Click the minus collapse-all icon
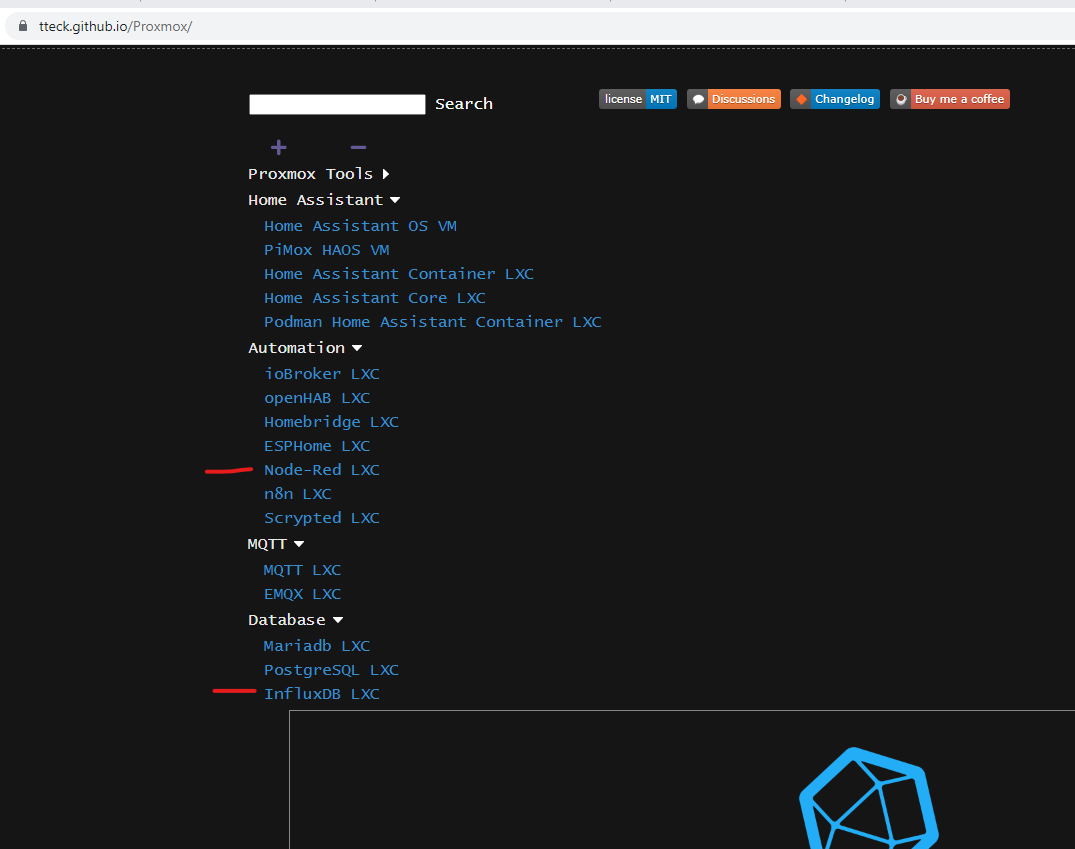The width and height of the screenshot is (1075, 849). pos(359,147)
